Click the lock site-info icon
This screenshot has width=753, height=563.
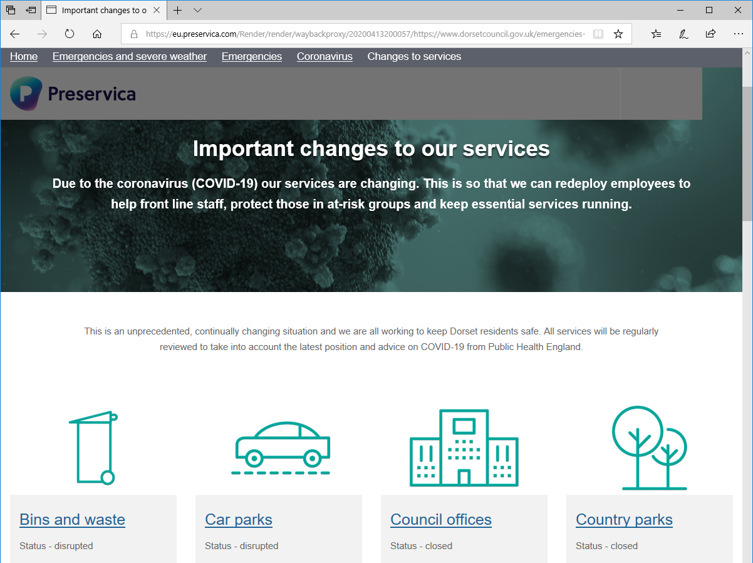click(x=134, y=34)
